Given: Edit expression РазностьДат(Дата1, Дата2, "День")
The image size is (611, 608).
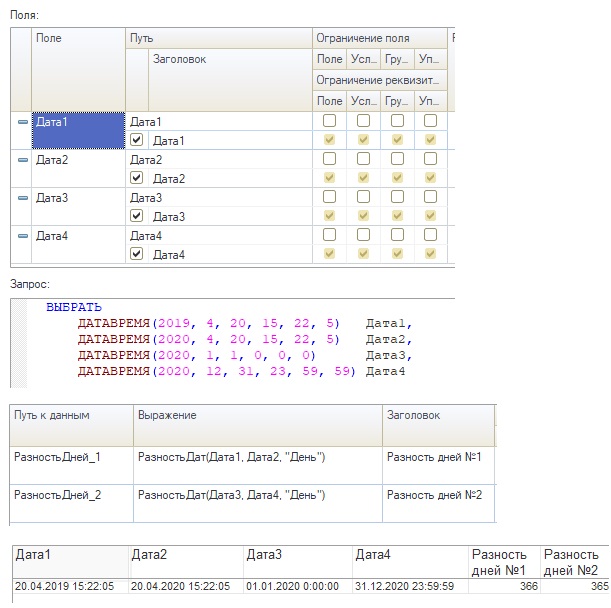Looking at the screenshot, I should click(258, 465).
